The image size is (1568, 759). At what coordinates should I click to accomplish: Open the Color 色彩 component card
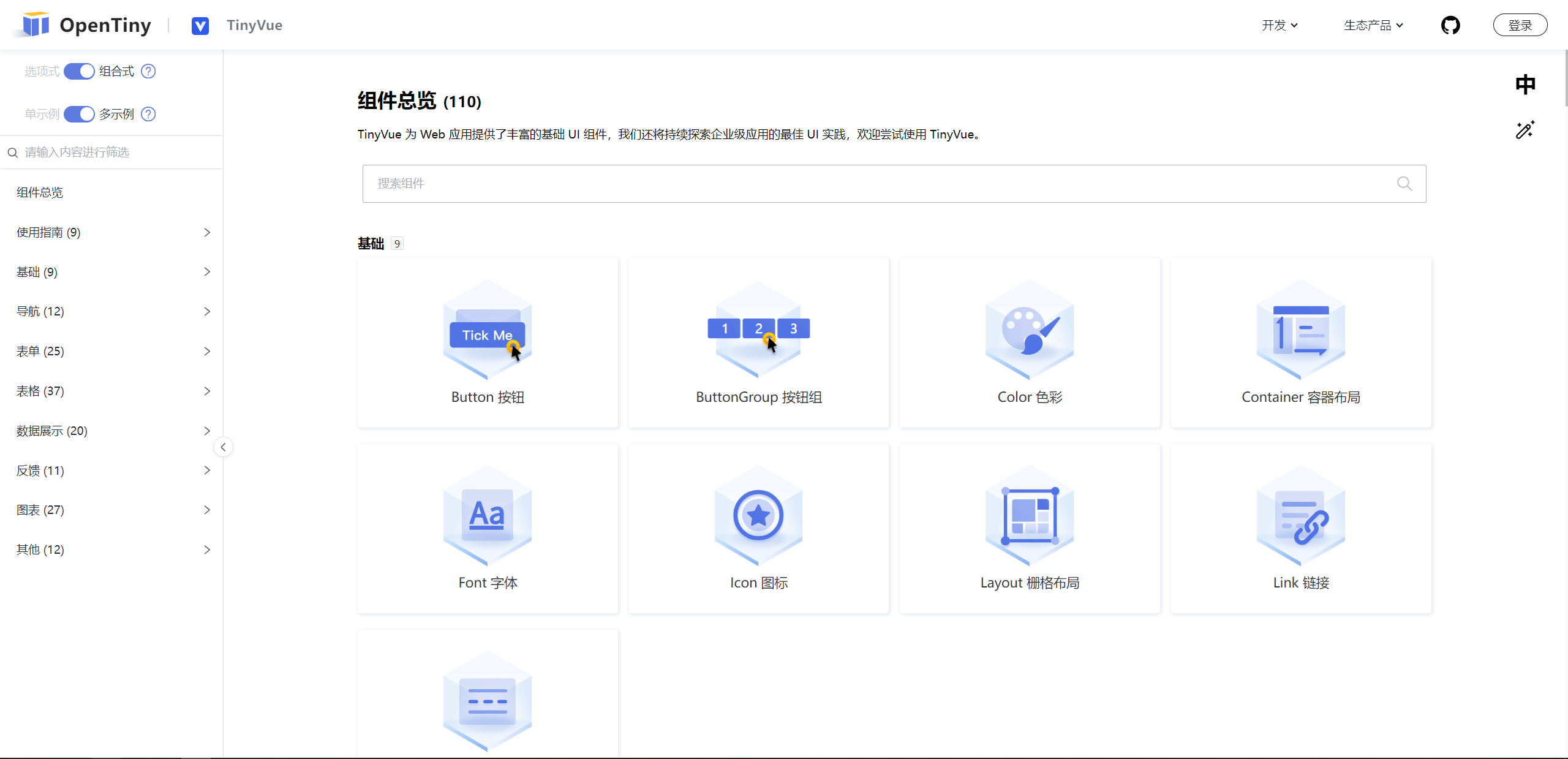[1029, 342]
